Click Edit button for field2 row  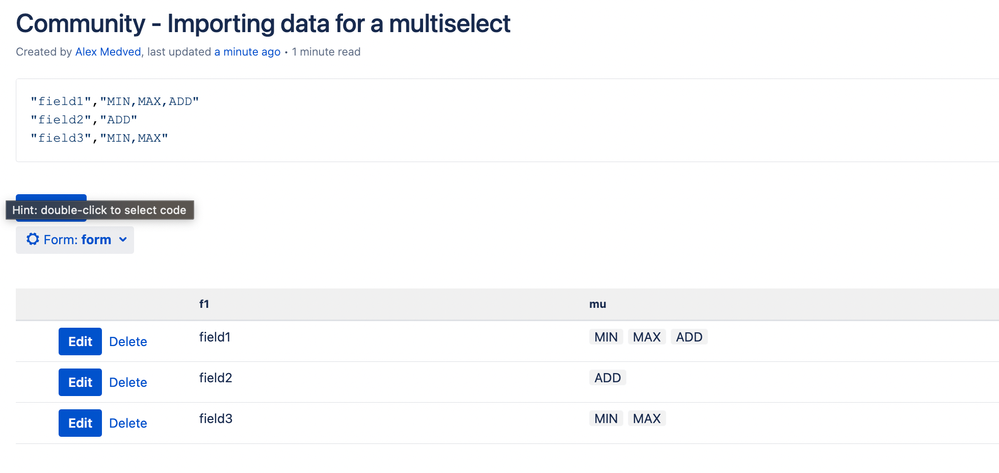(80, 383)
